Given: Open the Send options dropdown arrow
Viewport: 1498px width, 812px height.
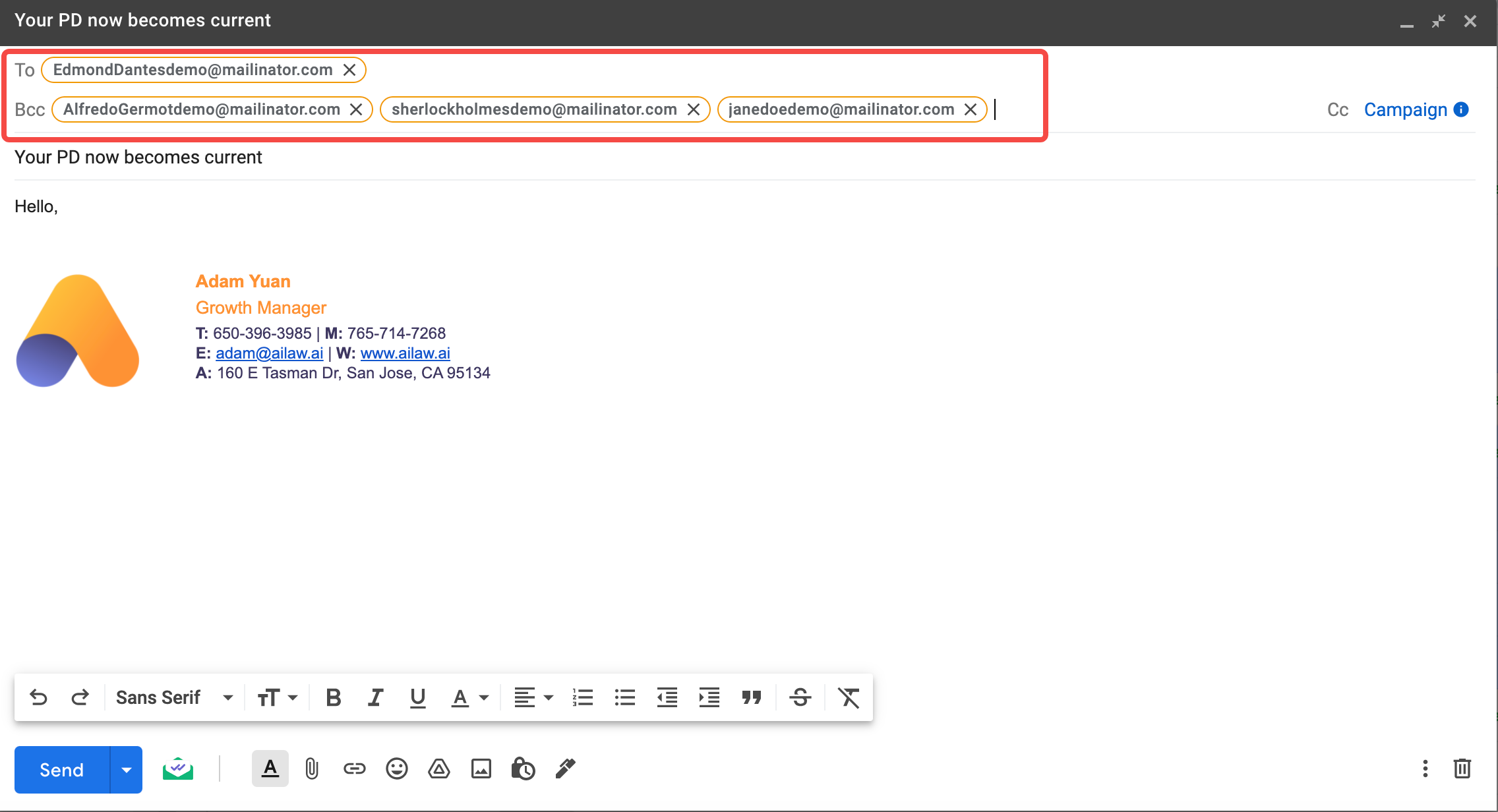Looking at the screenshot, I should pyautogui.click(x=127, y=770).
